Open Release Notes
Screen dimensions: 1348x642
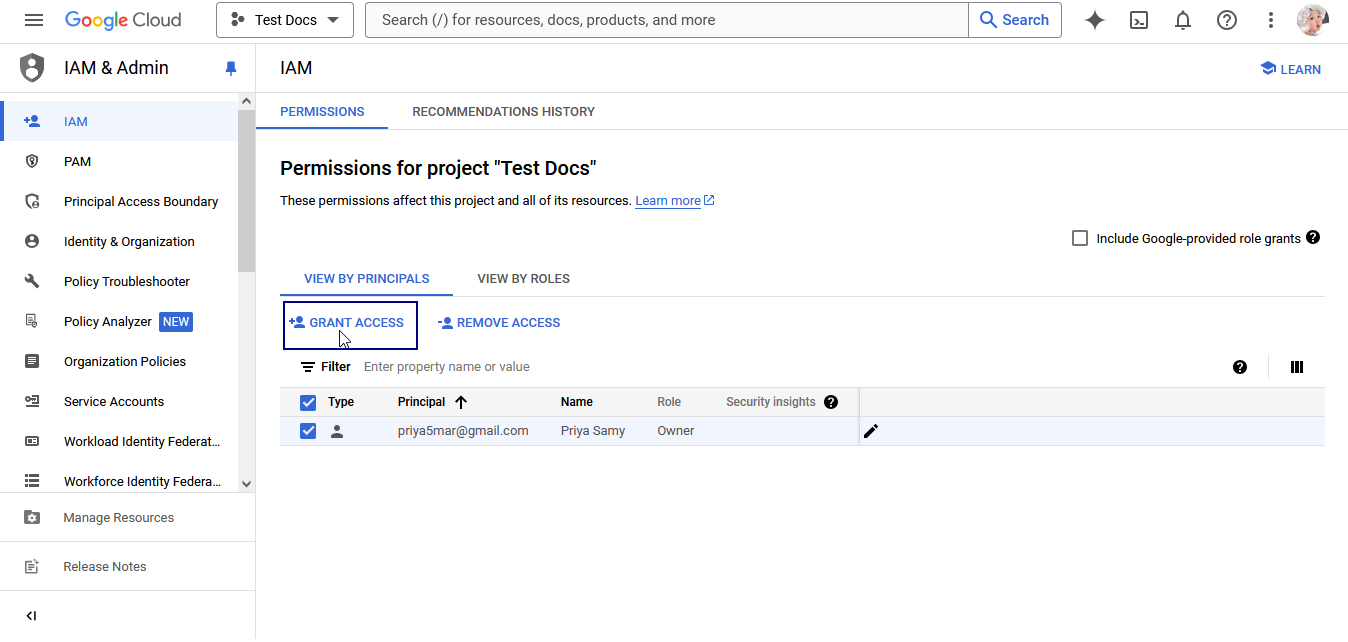coord(127,566)
